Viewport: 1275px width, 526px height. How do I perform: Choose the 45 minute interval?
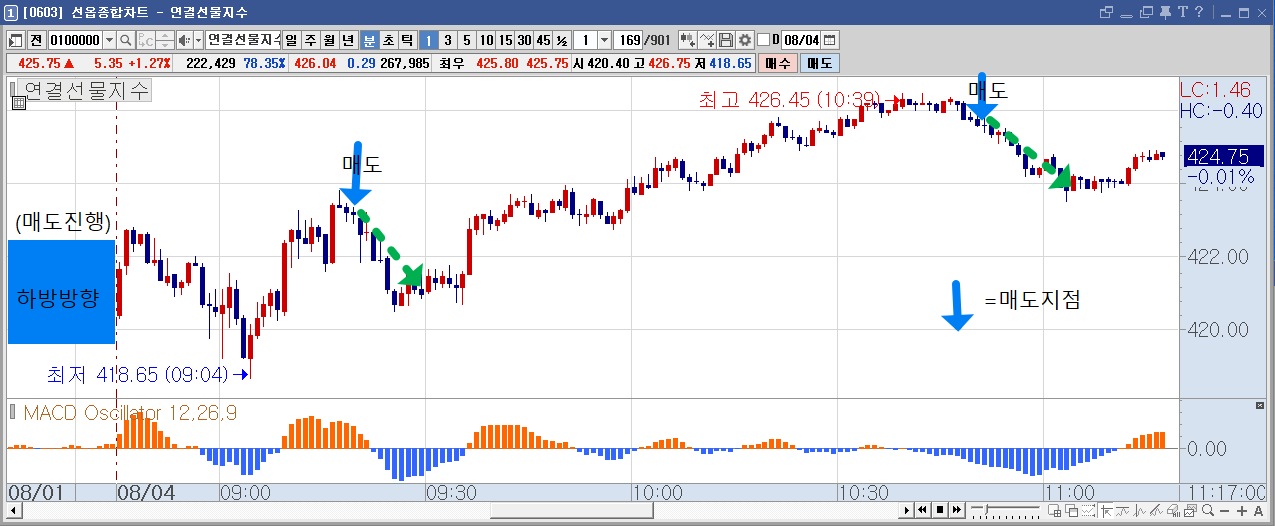(543, 40)
